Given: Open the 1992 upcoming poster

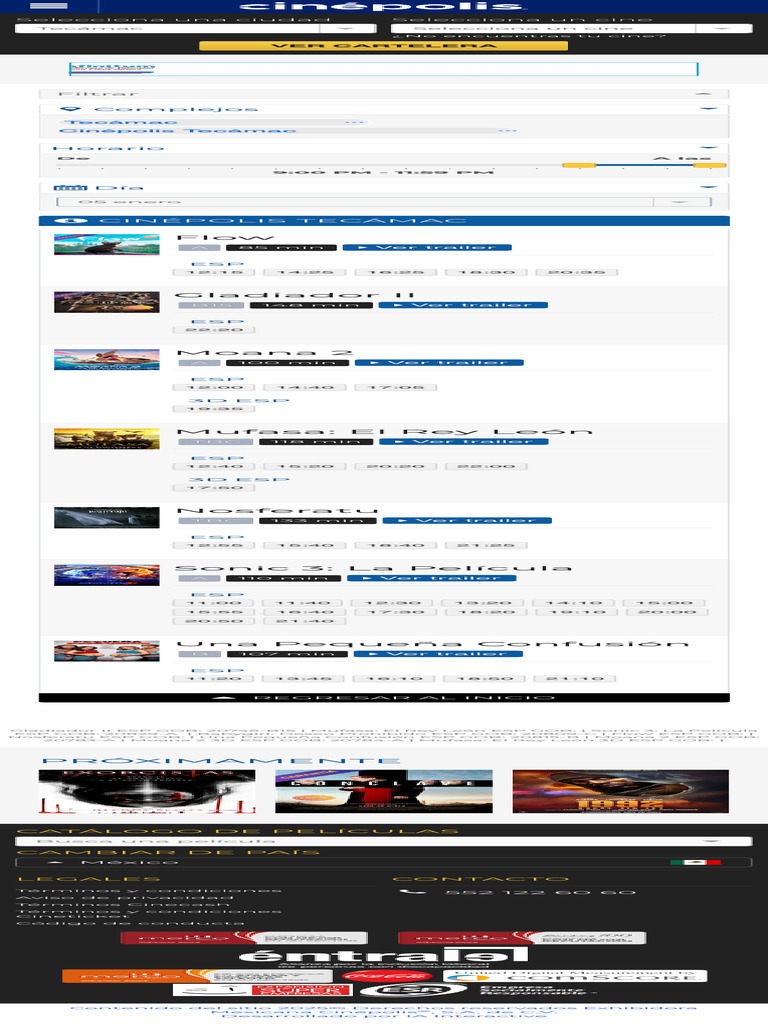Looking at the screenshot, I should 620,792.
